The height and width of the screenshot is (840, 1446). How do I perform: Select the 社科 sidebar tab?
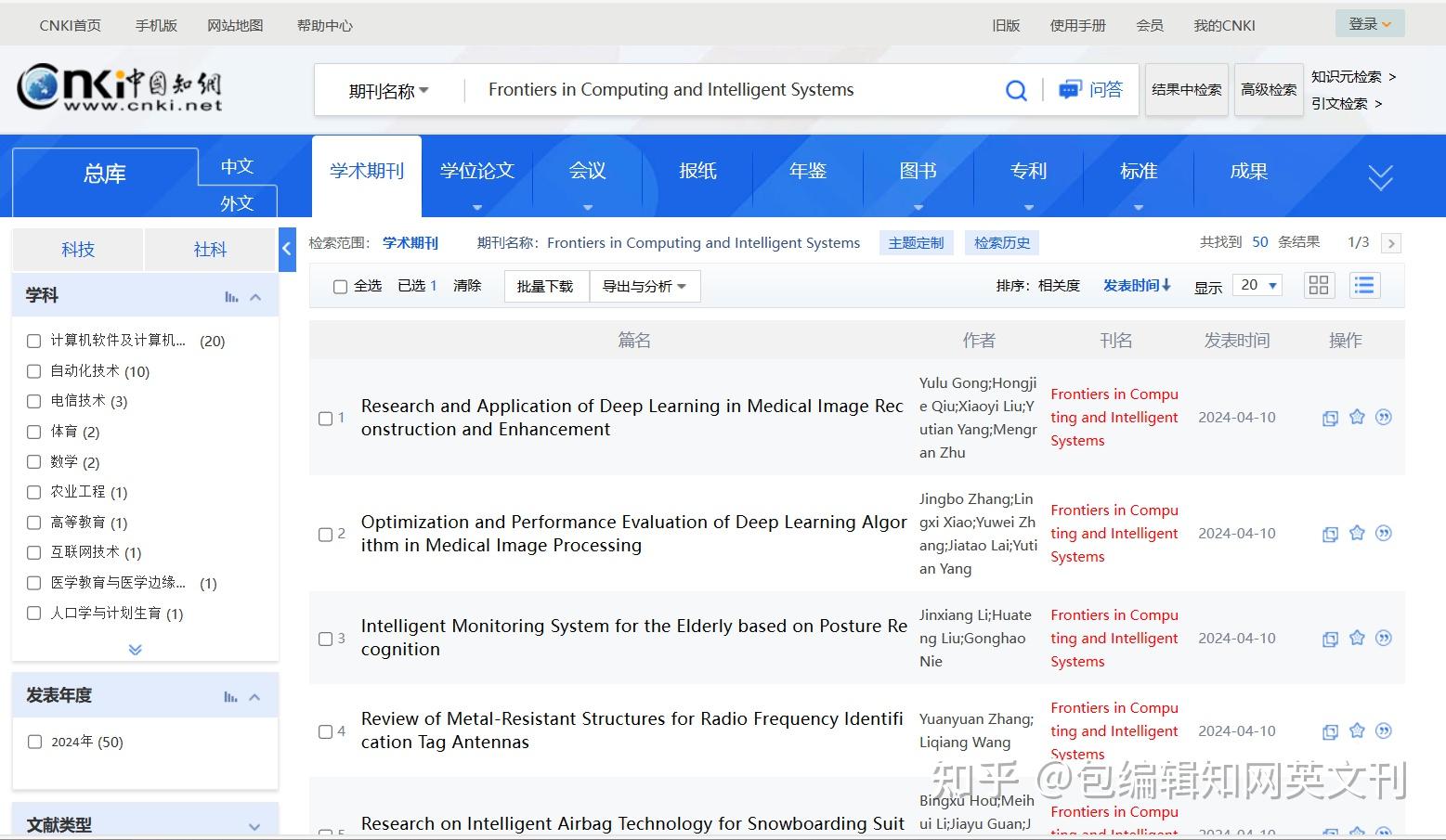coord(210,249)
